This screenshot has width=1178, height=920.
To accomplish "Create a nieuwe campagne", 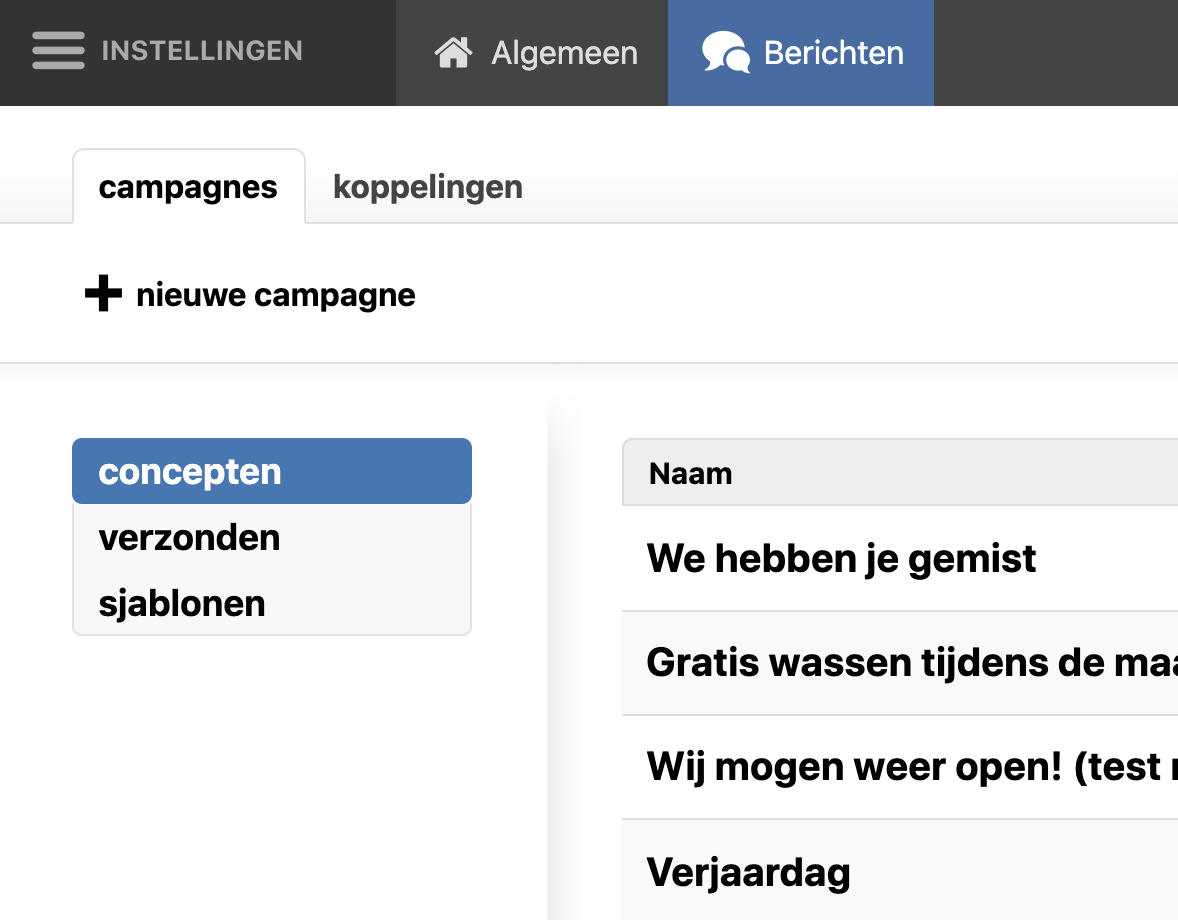I will click(x=275, y=295).
